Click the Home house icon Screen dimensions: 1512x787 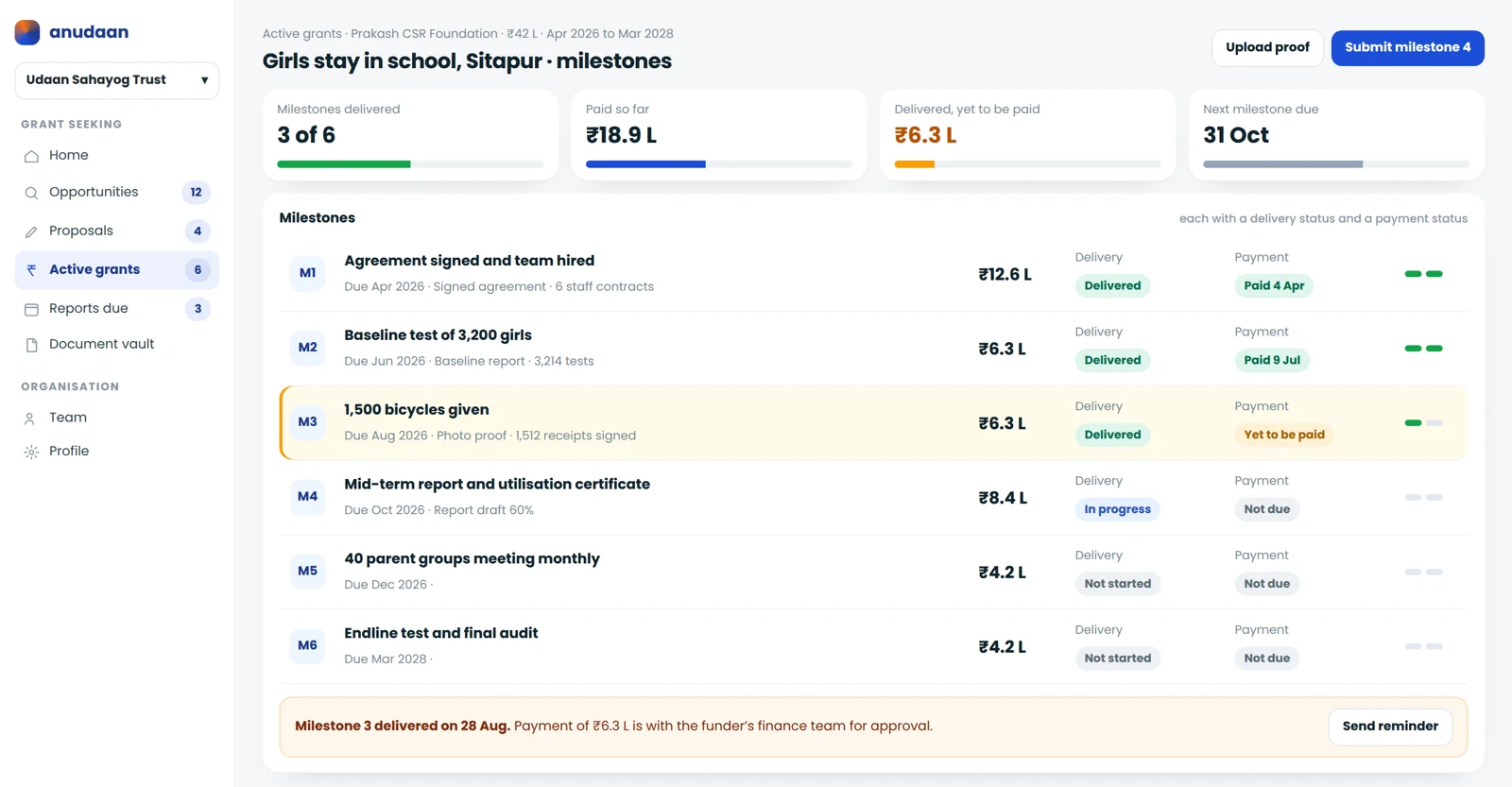click(31, 156)
